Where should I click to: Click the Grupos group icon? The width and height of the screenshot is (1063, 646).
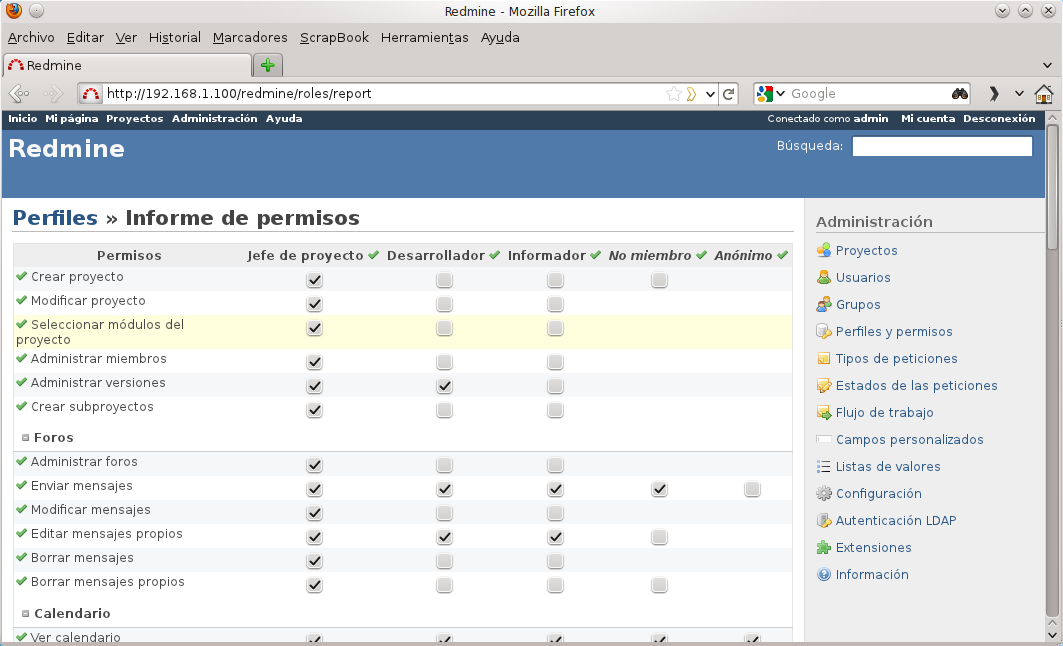coord(824,304)
